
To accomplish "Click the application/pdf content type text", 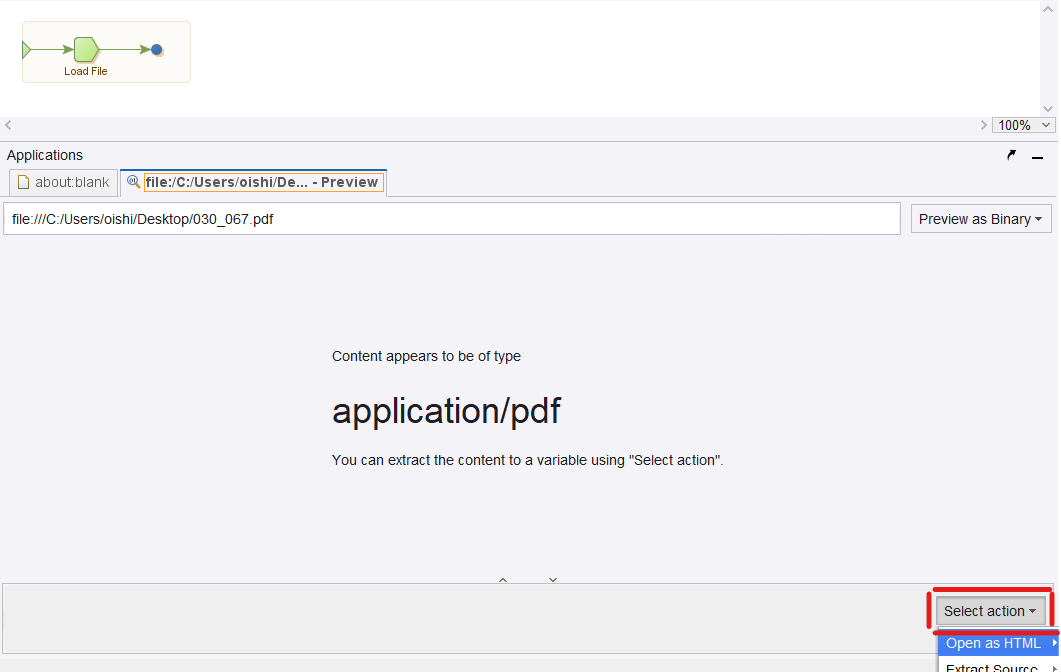I will 446,411.
